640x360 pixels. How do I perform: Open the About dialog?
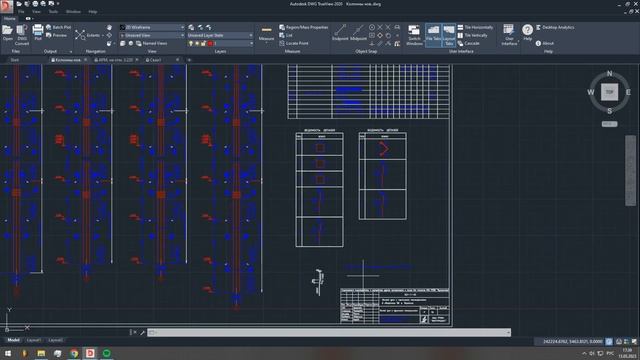click(x=544, y=43)
